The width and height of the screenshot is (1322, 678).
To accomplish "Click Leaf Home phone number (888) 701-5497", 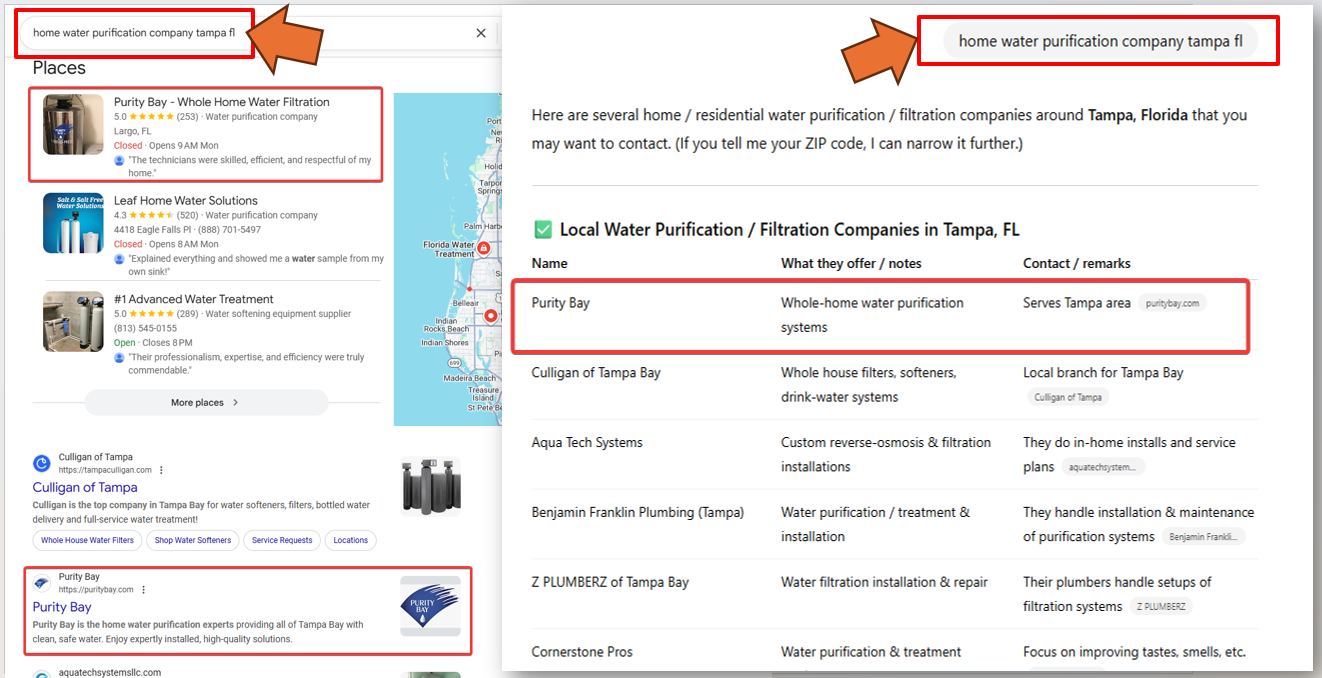I will click(228, 230).
